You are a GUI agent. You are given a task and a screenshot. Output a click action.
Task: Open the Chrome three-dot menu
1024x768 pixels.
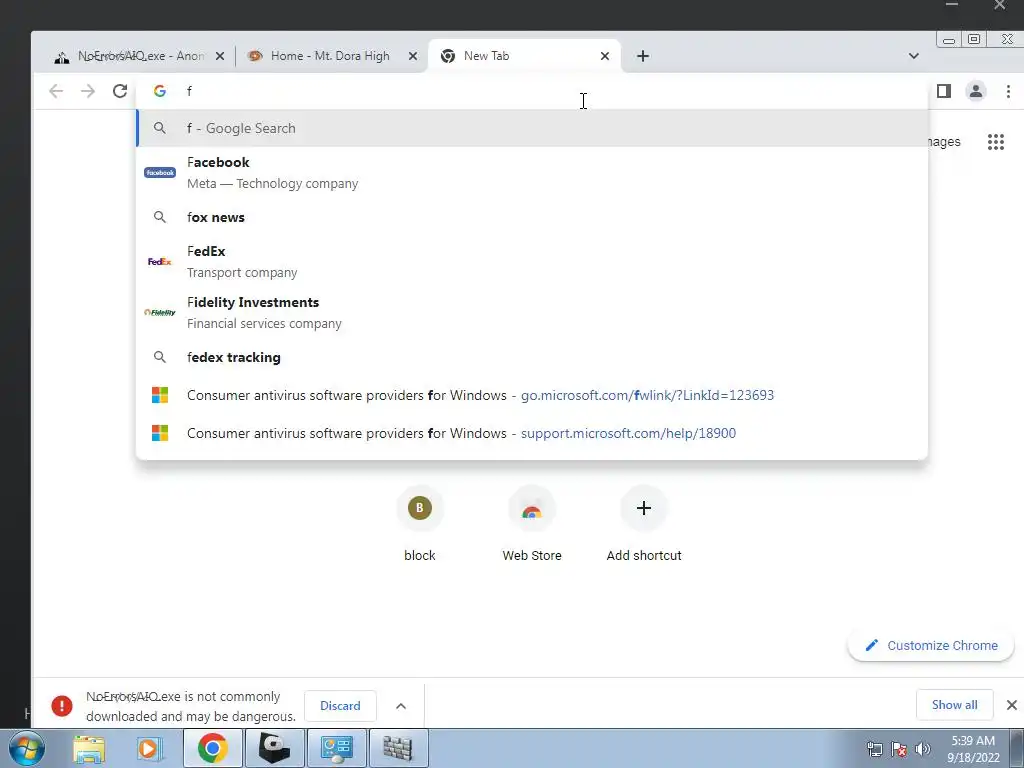[x=1008, y=91]
